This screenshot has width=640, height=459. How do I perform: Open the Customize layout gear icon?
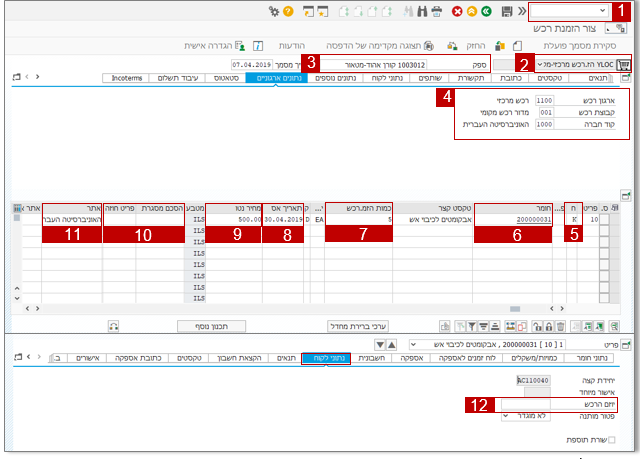(x=273, y=11)
